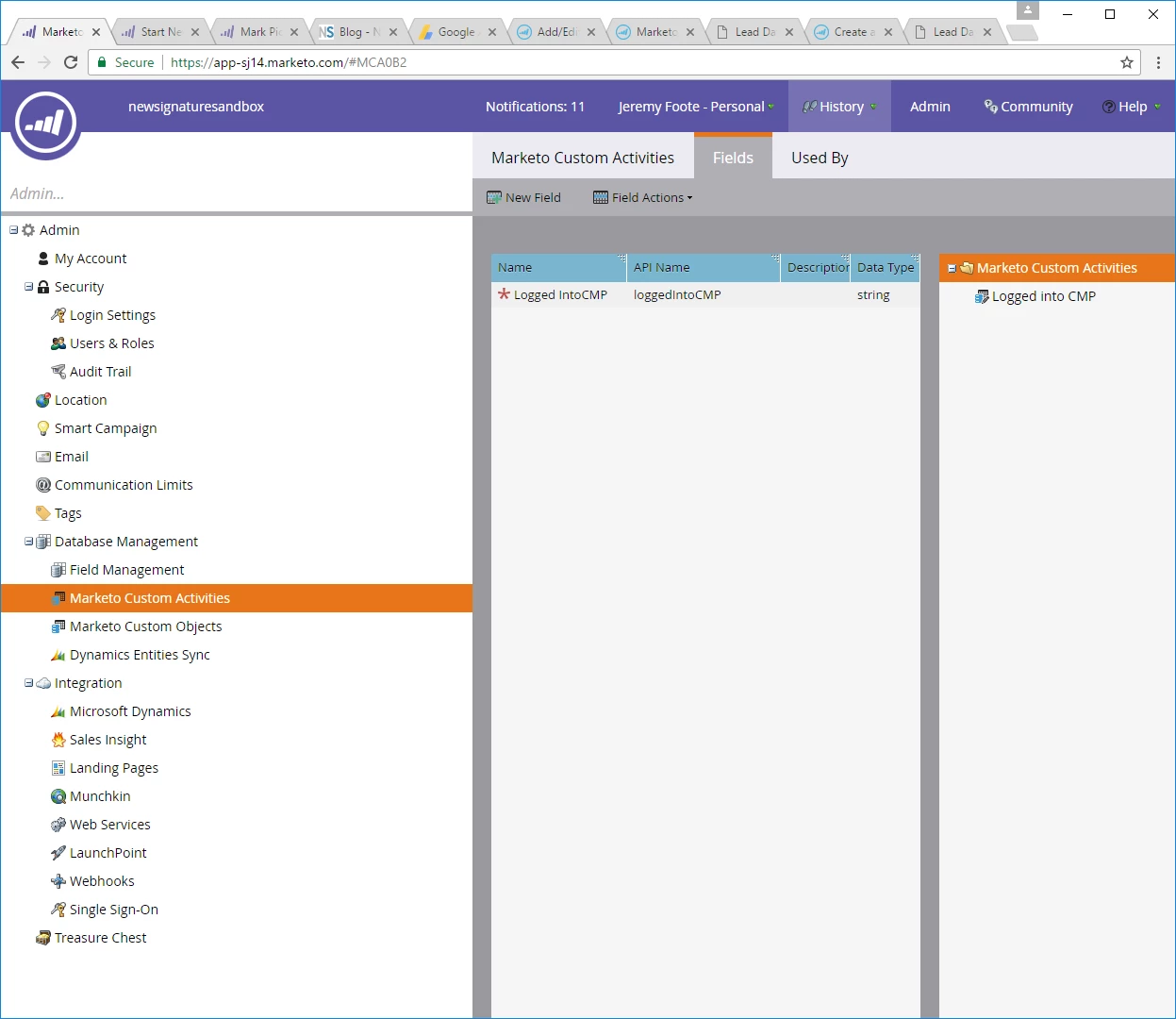Screen dimensions: 1176x1019
Task: Select Logged into CMP in right tree
Action: coord(1044,296)
